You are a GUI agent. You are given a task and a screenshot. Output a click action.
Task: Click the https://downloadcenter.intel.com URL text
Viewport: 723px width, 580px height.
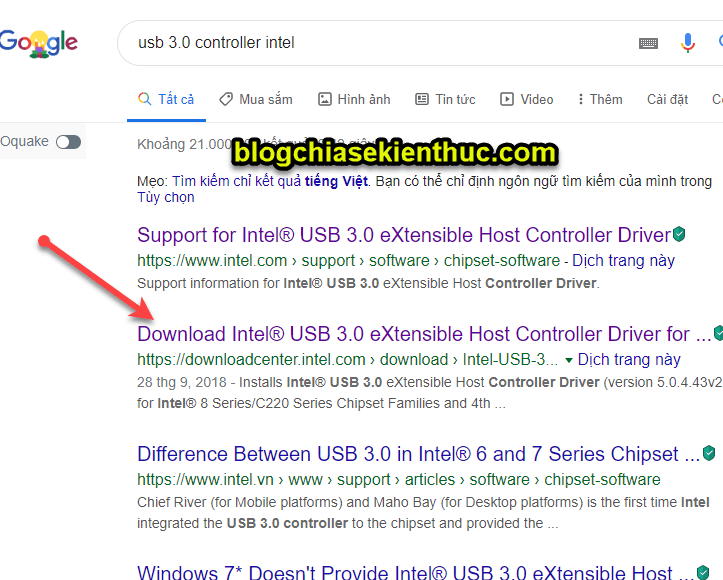(348, 360)
